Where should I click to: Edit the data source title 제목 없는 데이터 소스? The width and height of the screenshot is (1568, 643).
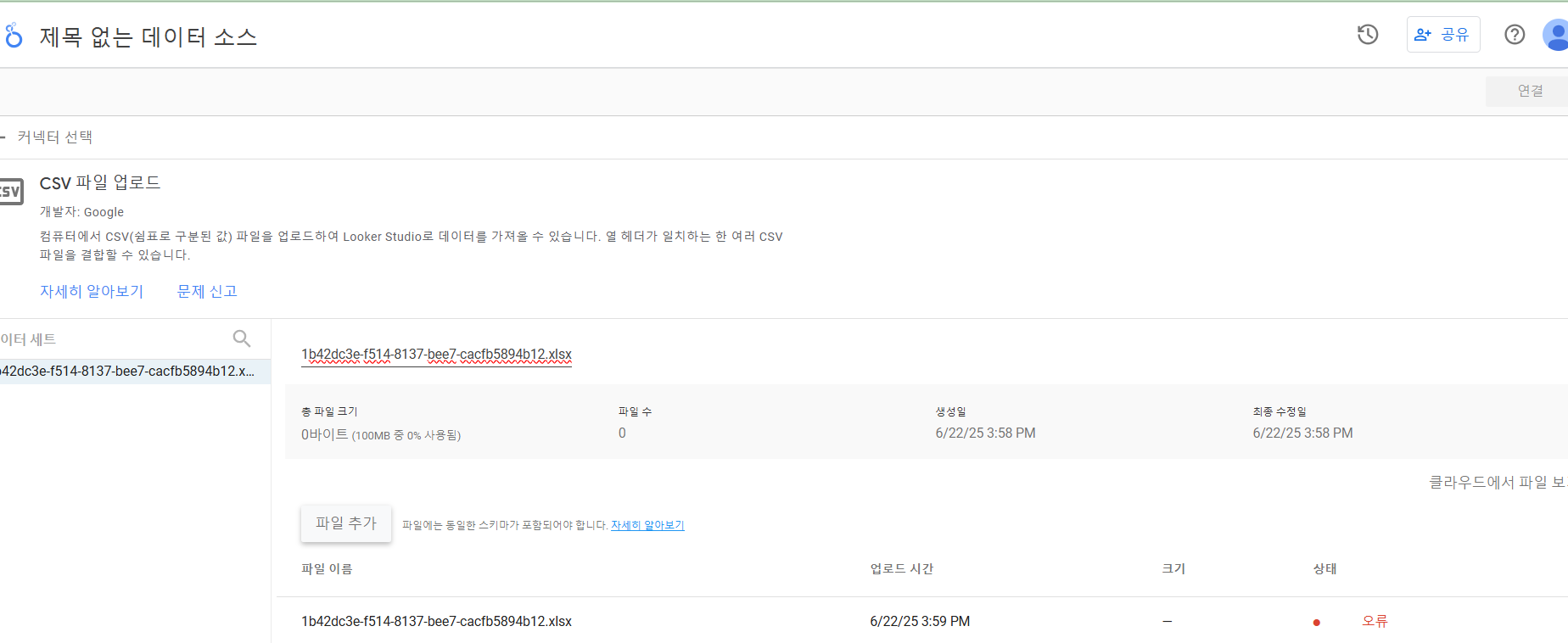click(x=148, y=37)
